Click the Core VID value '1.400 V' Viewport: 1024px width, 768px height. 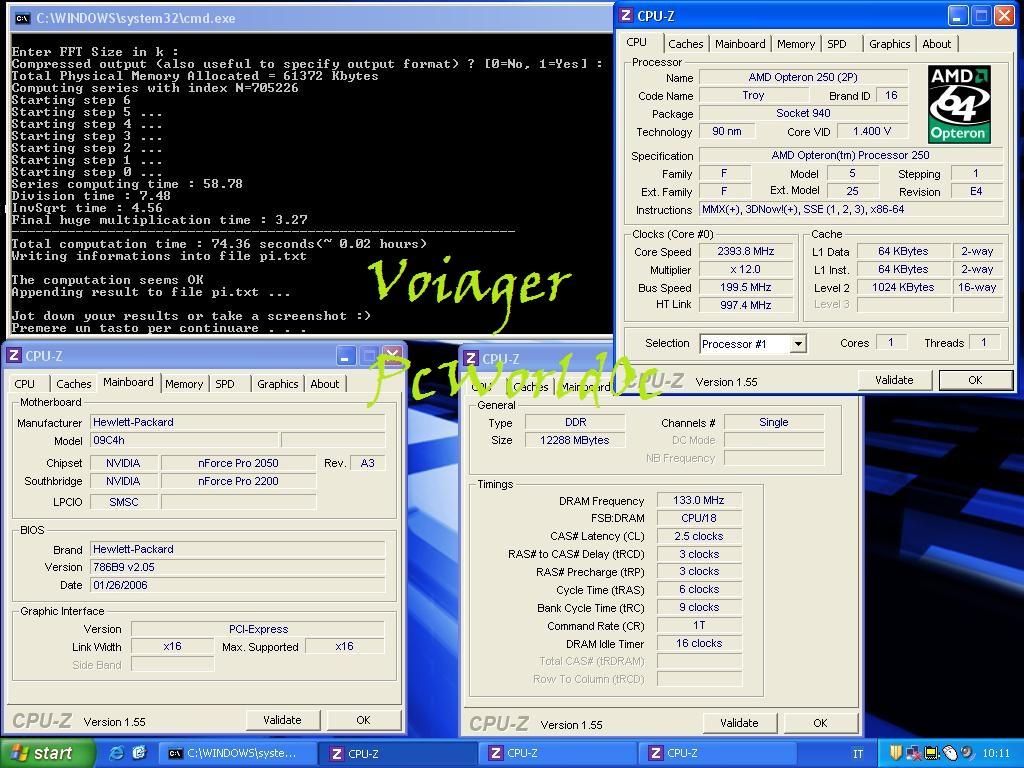click(x=871, y=131)
